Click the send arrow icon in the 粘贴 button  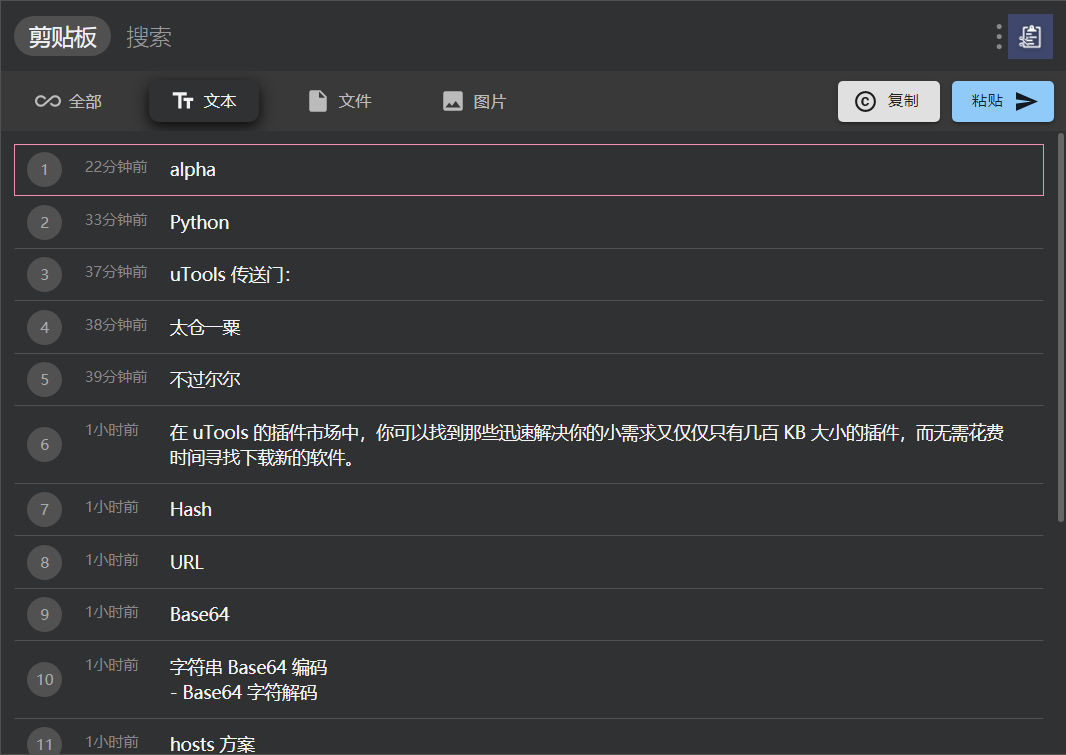pos(1027,101)
